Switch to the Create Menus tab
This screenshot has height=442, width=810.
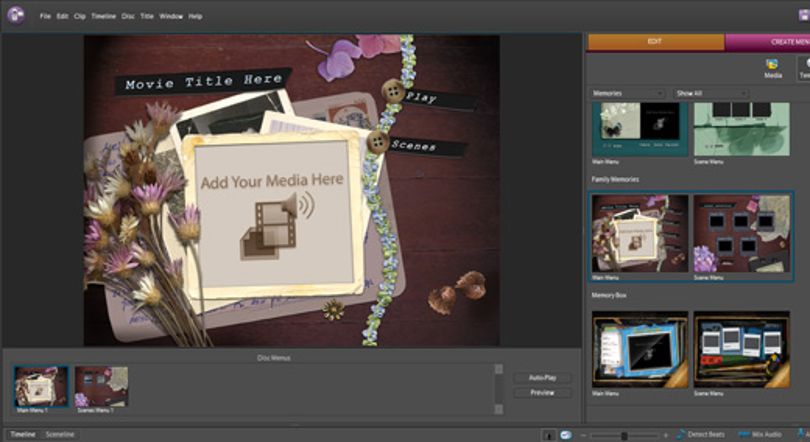(x=768, y=42)
